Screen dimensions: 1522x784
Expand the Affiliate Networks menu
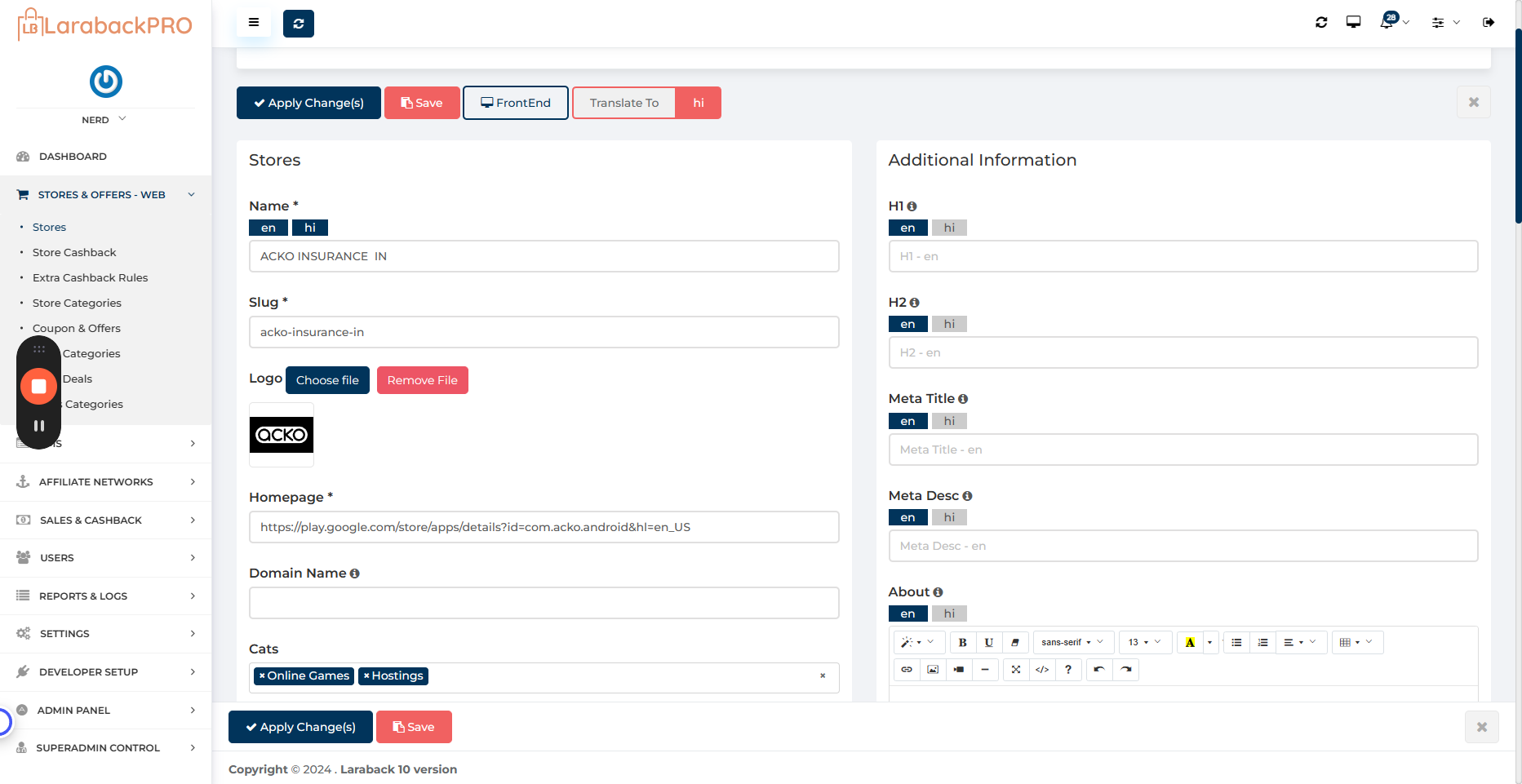106,482
